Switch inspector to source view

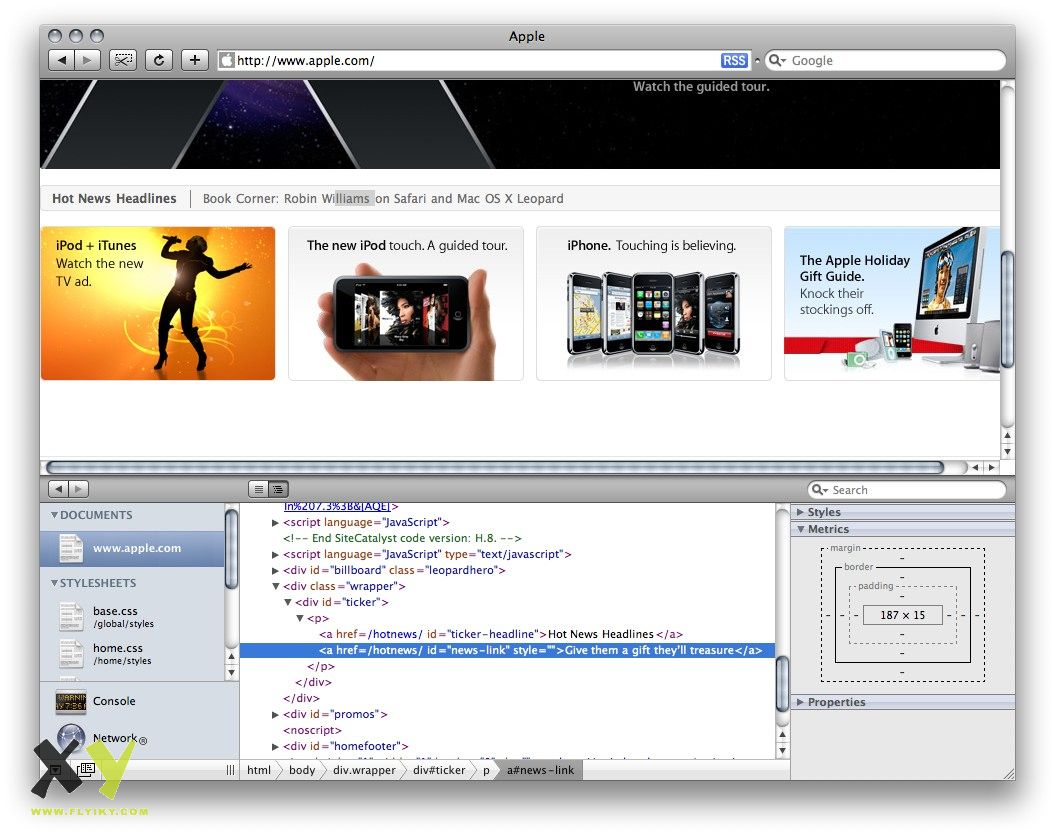pos(259,489)
